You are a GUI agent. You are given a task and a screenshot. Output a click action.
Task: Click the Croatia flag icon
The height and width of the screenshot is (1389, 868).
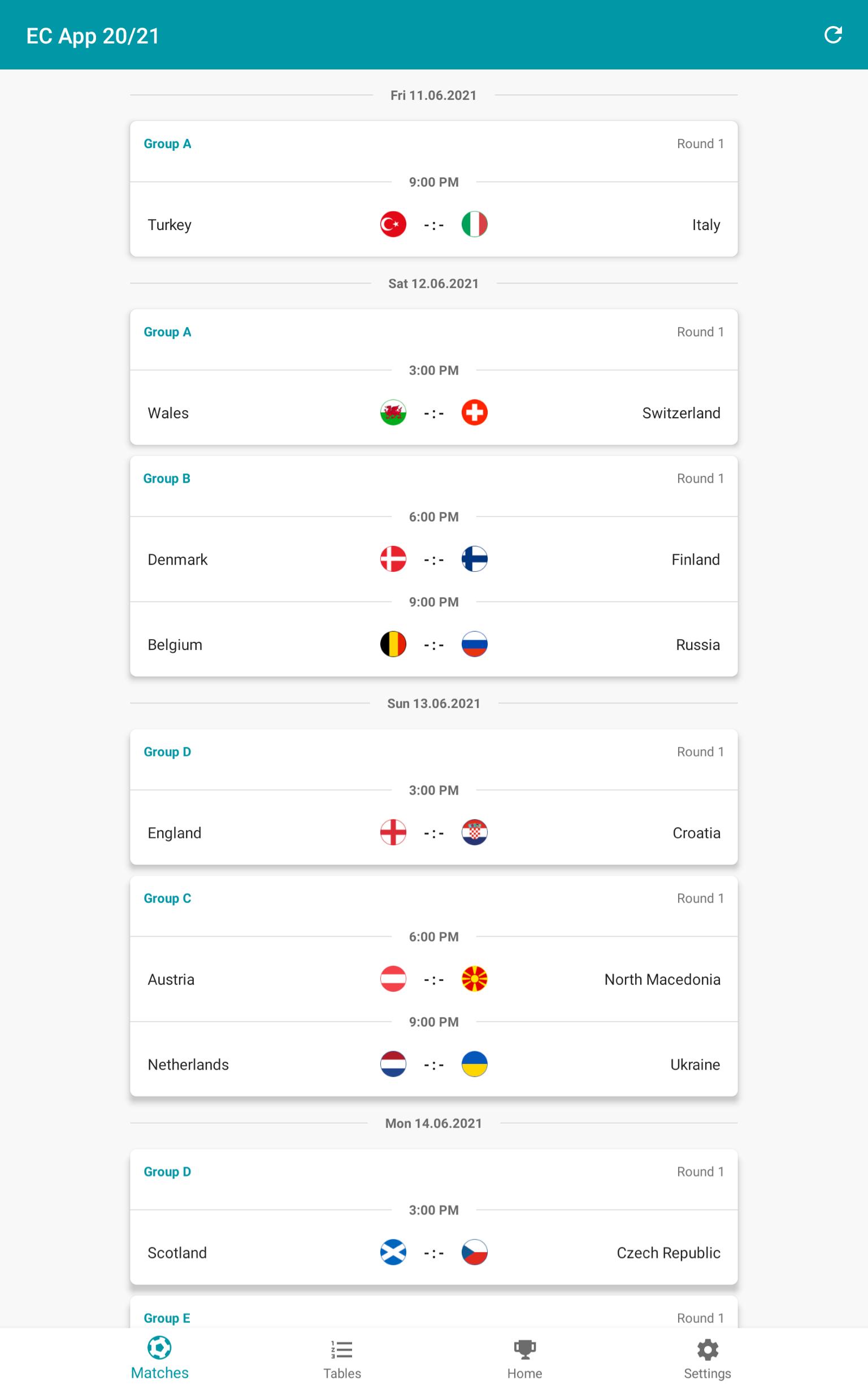click(474, 833)
